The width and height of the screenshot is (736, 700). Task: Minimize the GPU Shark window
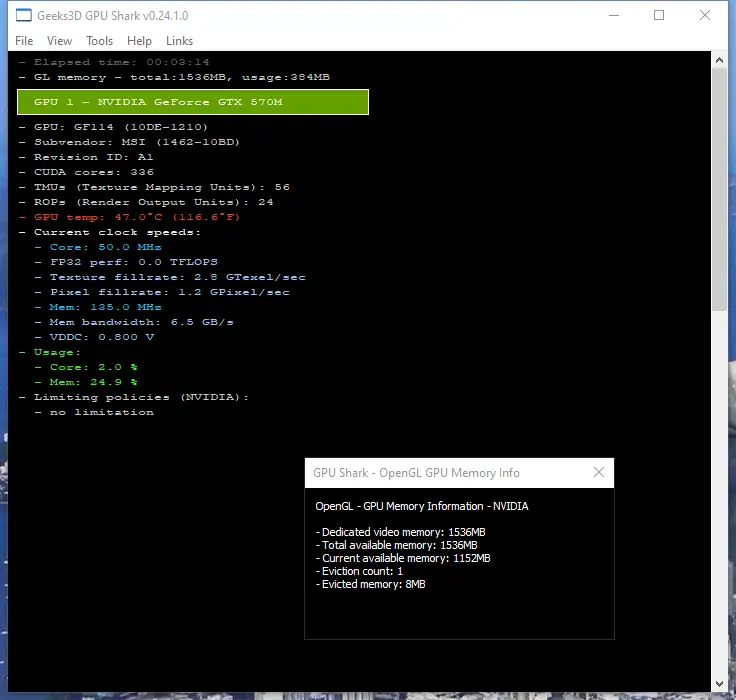coord(613,15)
